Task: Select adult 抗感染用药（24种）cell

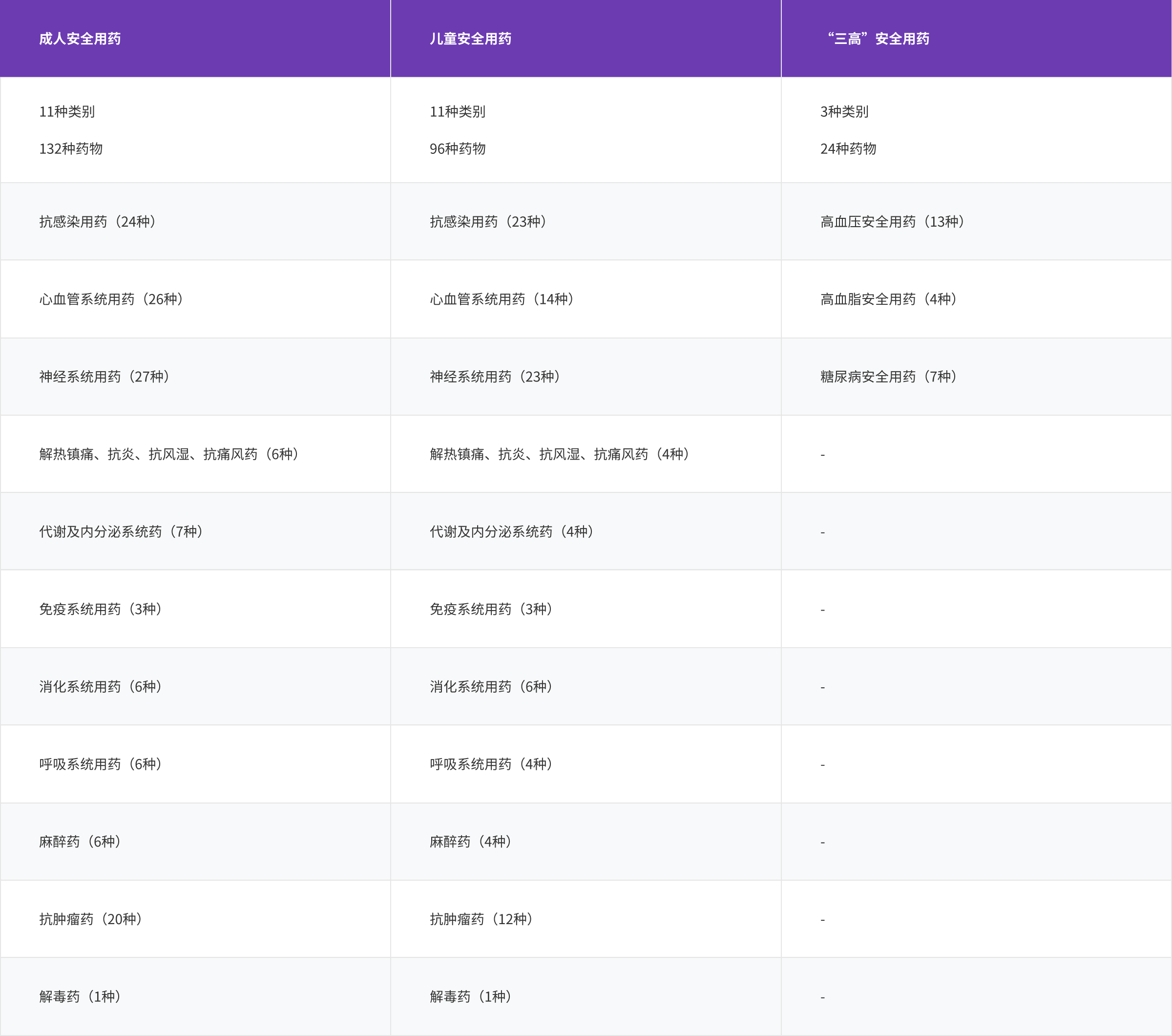Action: (98, 221)
